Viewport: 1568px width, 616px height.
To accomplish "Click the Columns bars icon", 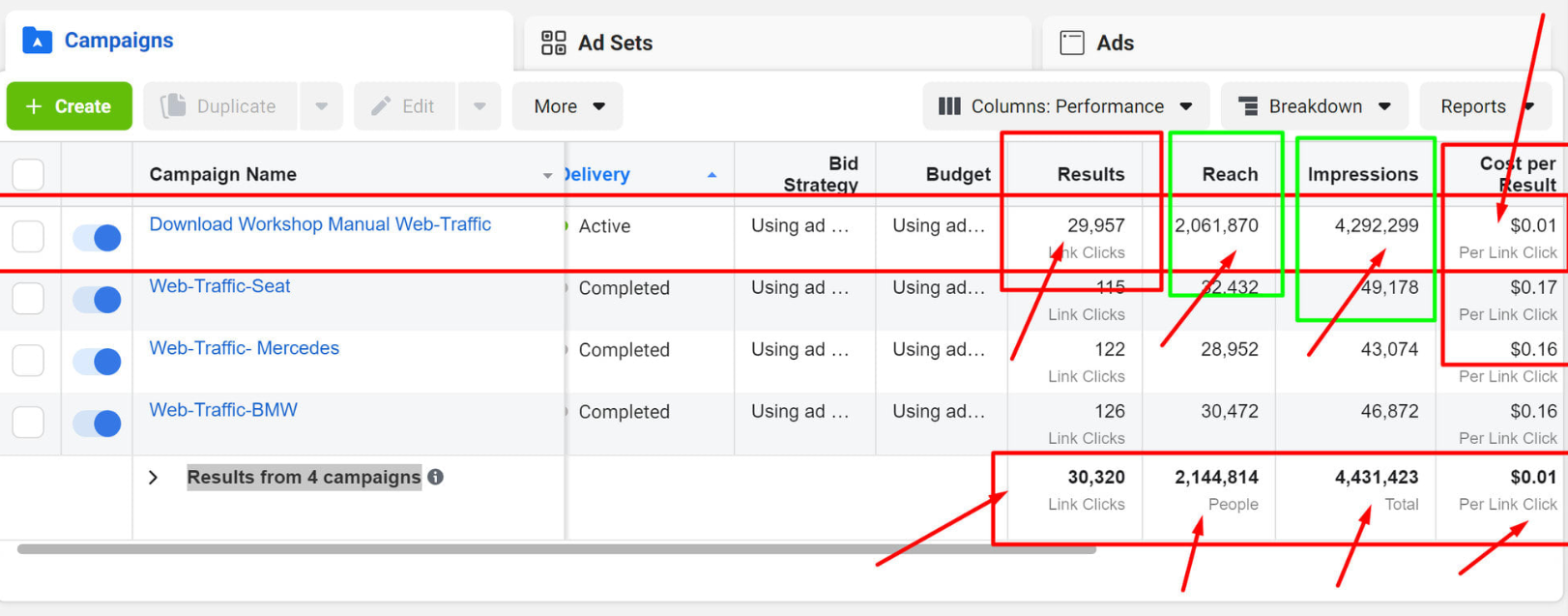I will (949, 106).
